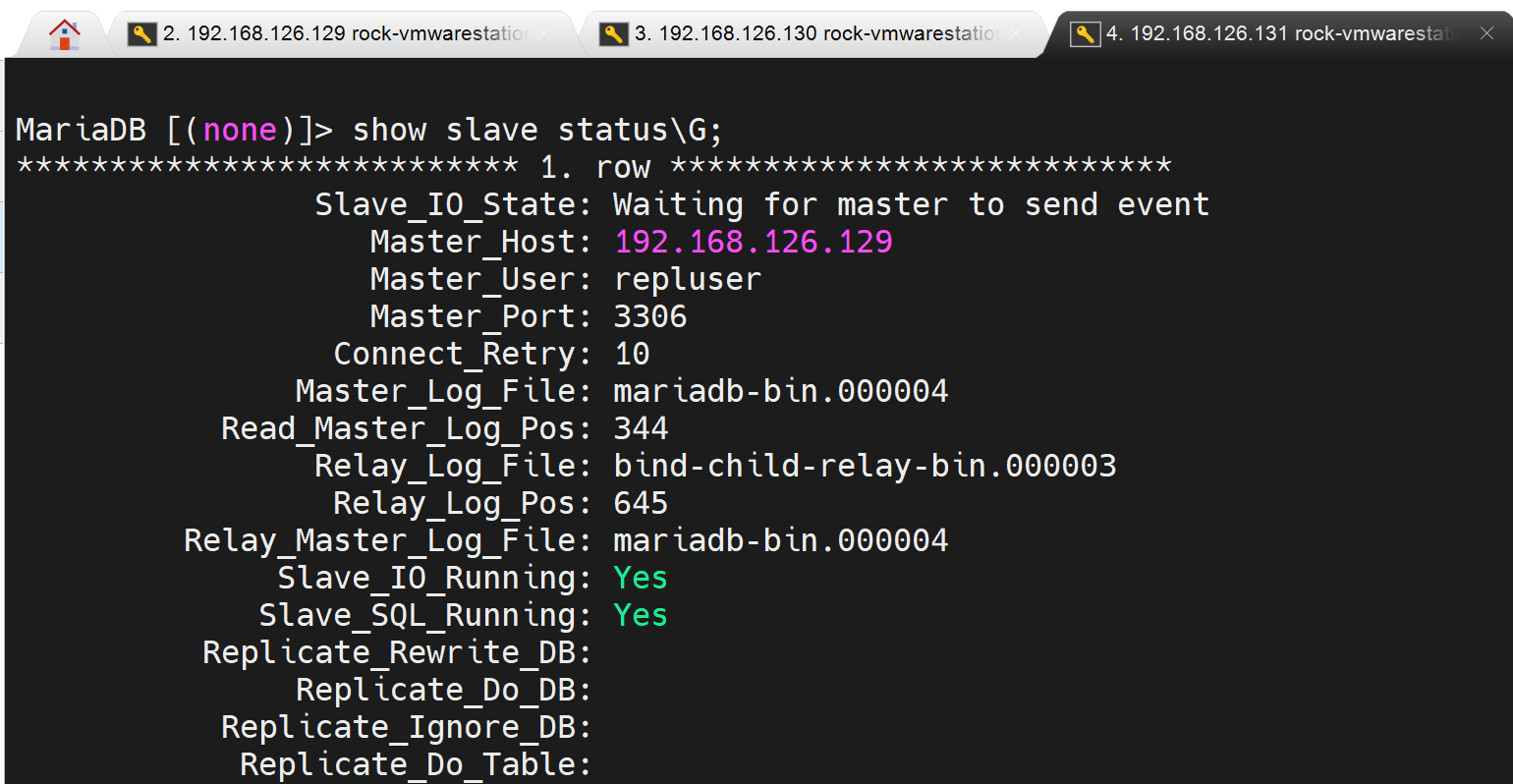Close the 192.168.126.129 session tab
The width and height of the screenshot is (1513, 784).
pos(544,34)
